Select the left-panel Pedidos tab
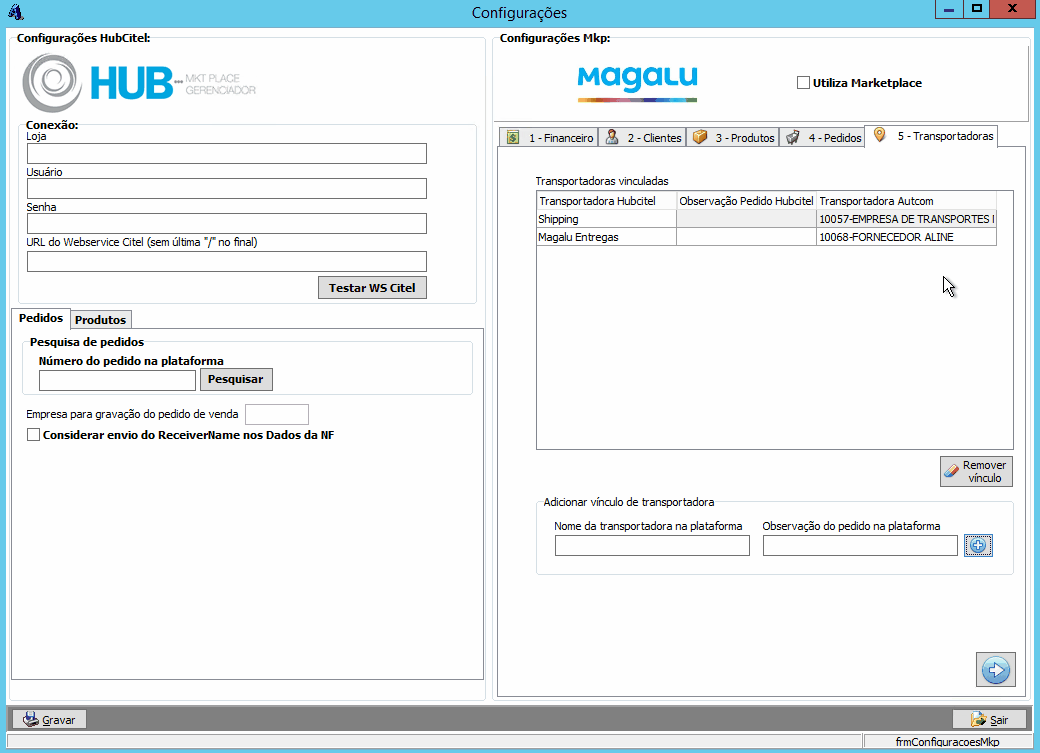 (x=41, y=318)
